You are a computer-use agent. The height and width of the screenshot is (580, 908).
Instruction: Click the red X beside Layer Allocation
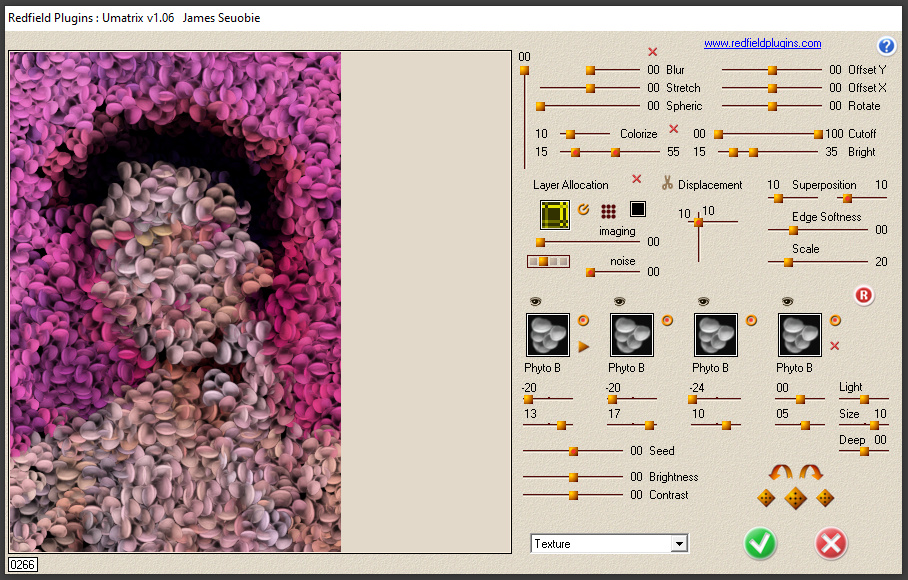[636, 179]
